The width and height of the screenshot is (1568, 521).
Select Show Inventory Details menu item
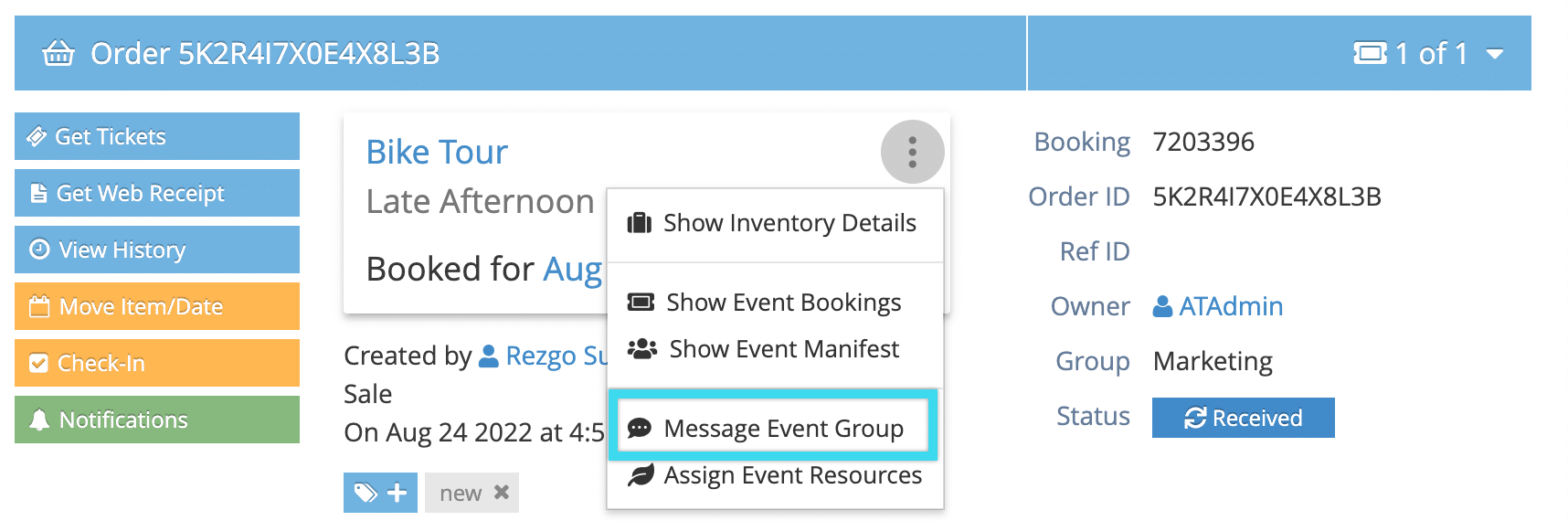pyautogui.click(x=774, y=223)
